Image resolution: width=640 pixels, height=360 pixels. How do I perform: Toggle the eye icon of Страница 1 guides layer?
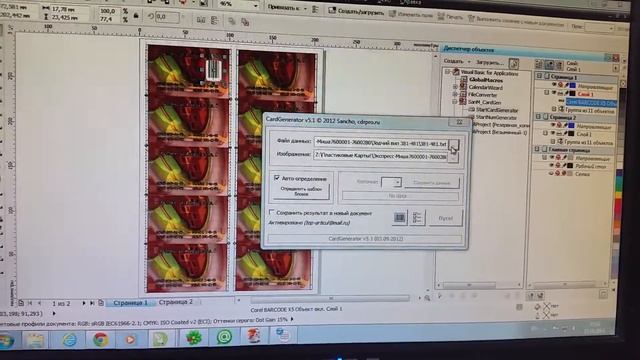pyautogui.click(x=554, y=84)
